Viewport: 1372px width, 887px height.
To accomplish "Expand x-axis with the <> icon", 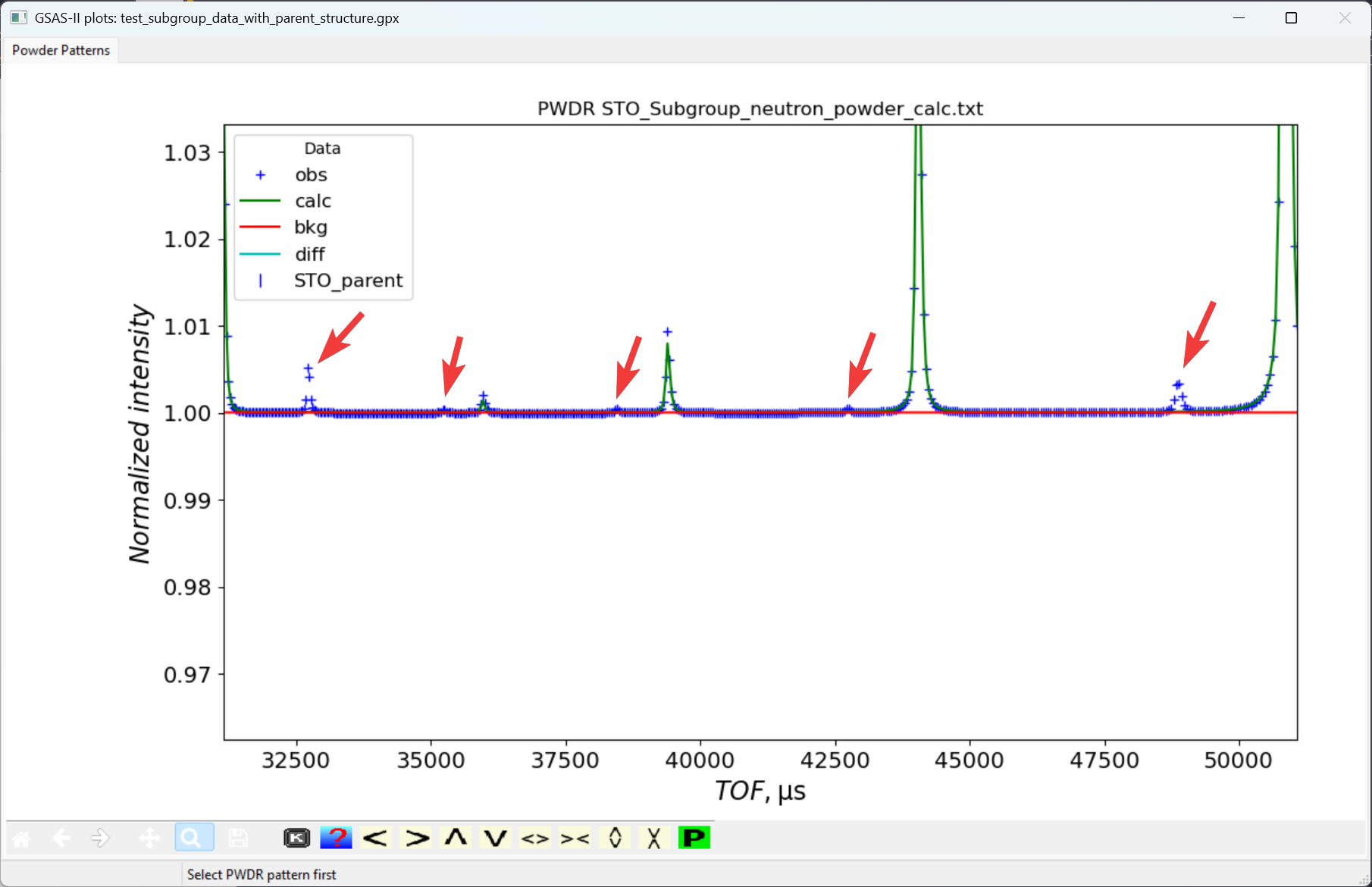I will (x=535, y=837).
